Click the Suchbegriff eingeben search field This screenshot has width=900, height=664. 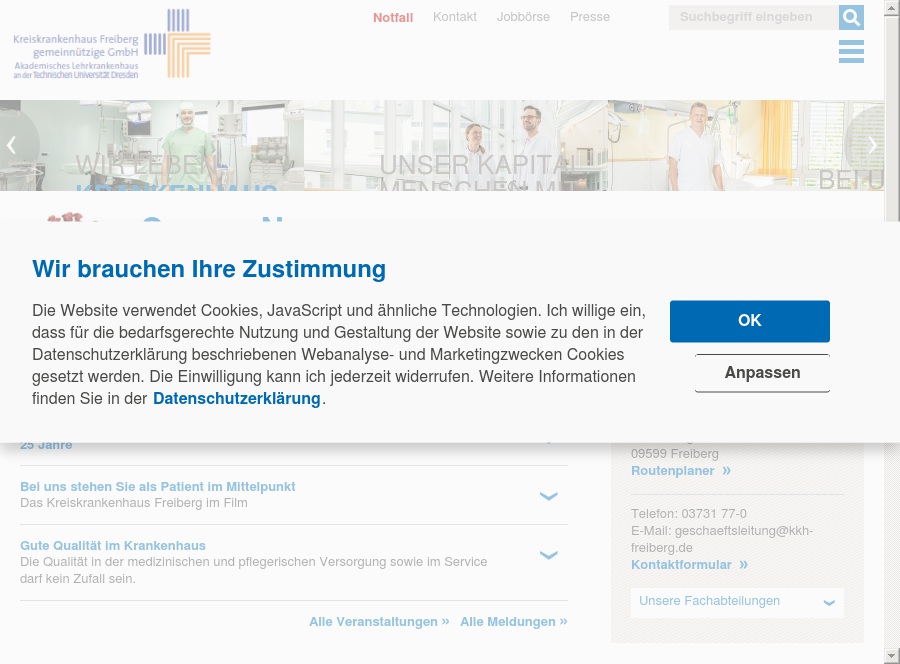pos(754,17)
